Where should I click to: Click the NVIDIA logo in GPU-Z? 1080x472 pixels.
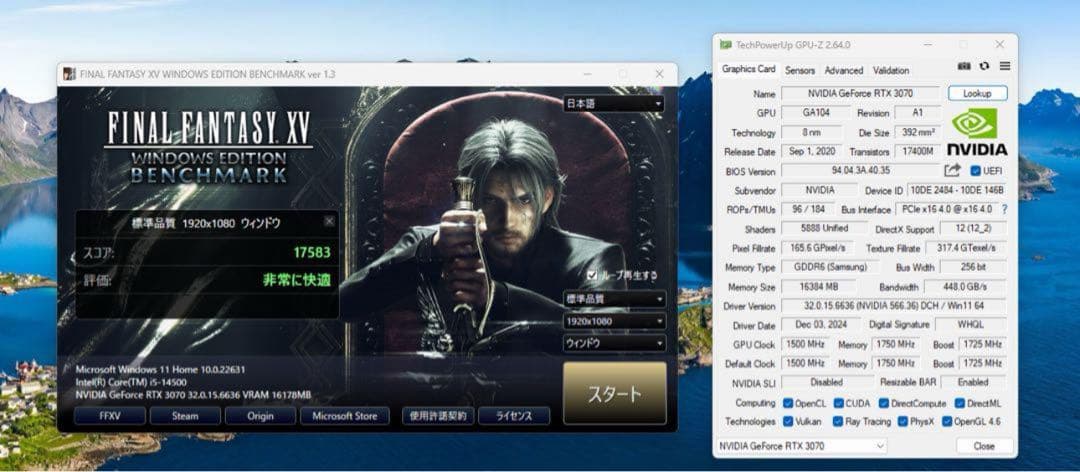[977, 132]
